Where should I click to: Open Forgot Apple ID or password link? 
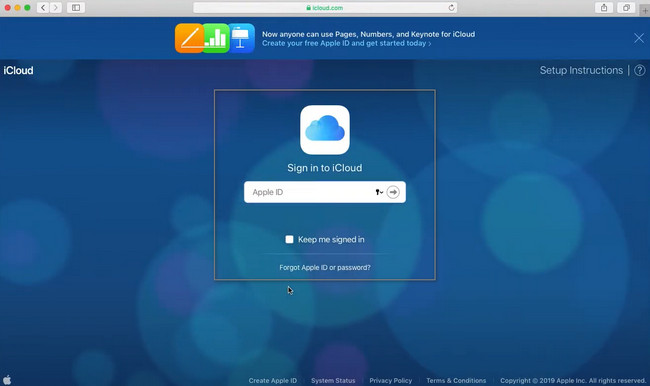[x=325, y=267]
